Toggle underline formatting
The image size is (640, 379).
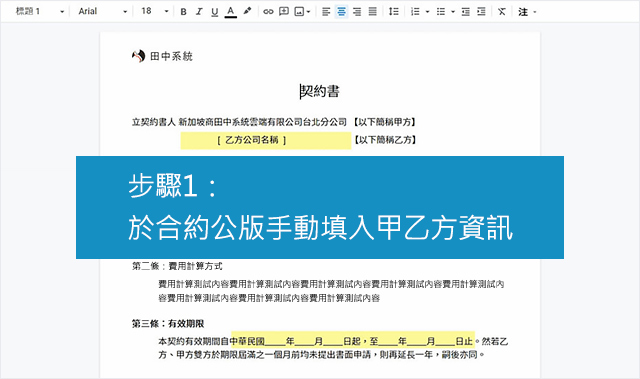(215, 12)
